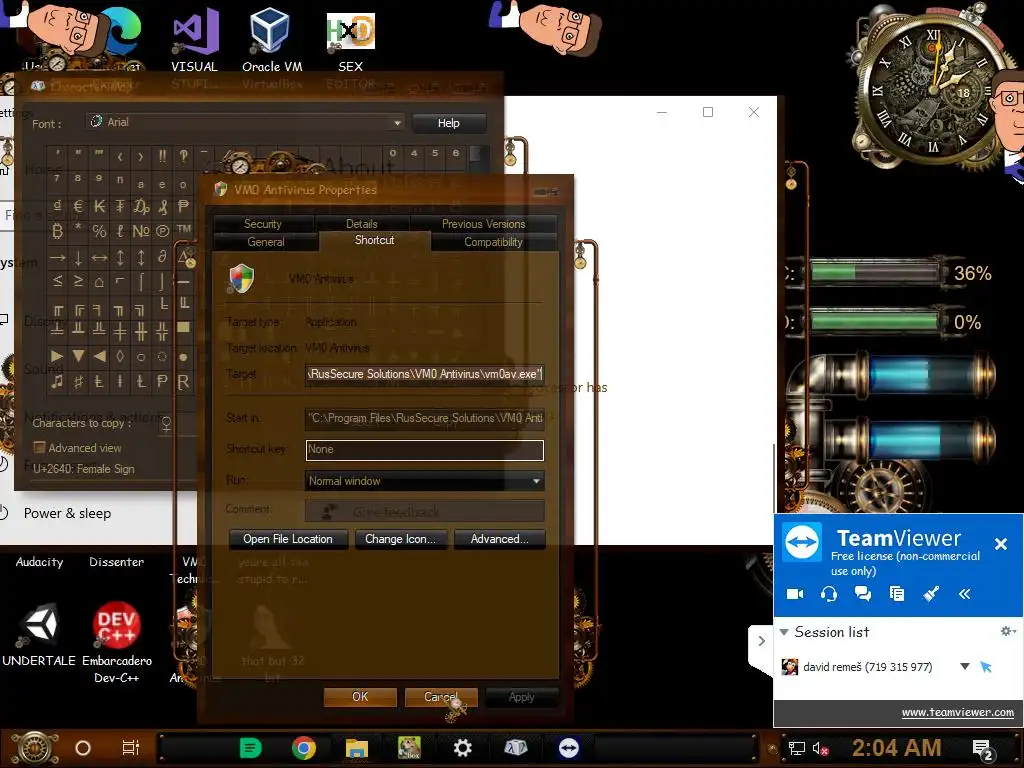Open the Font dropdown showing Arial

pos(245,122)
